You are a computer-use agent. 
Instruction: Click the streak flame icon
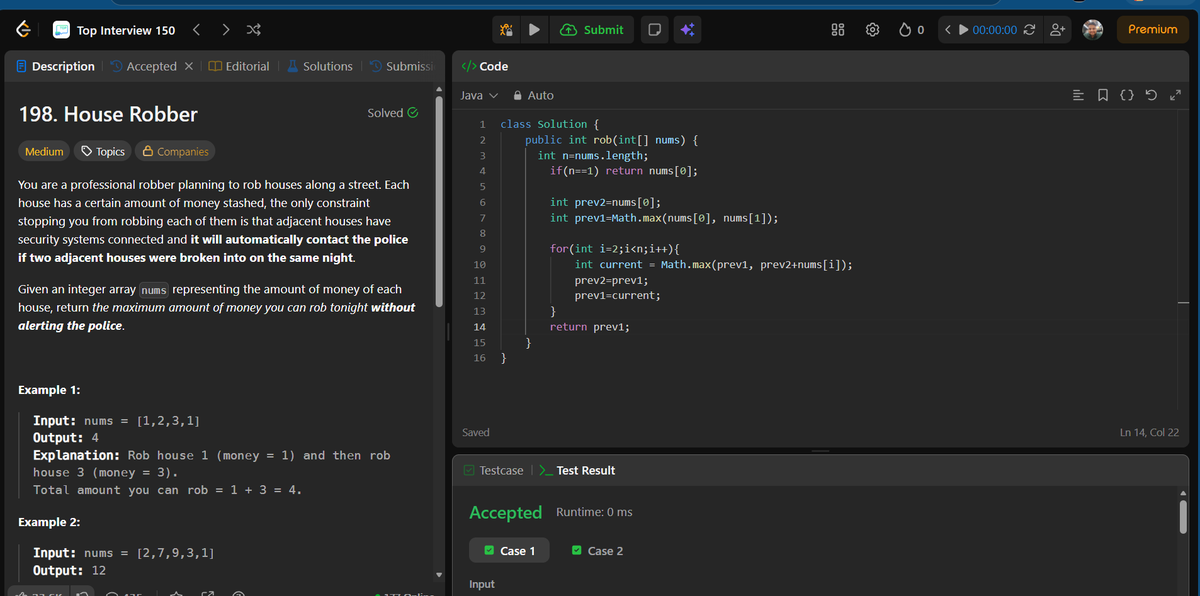tap(905, 30)
